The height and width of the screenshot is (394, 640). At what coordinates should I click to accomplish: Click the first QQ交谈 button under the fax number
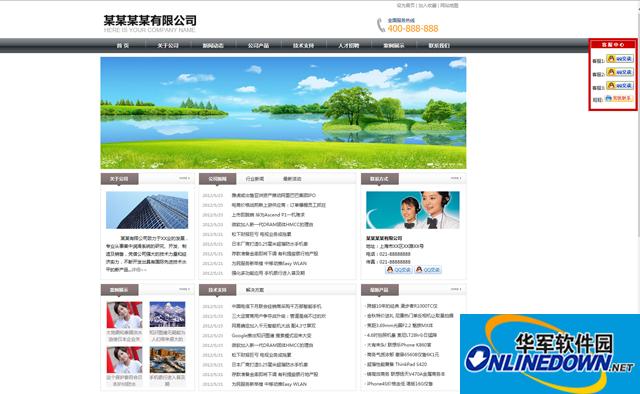[398, 269]
